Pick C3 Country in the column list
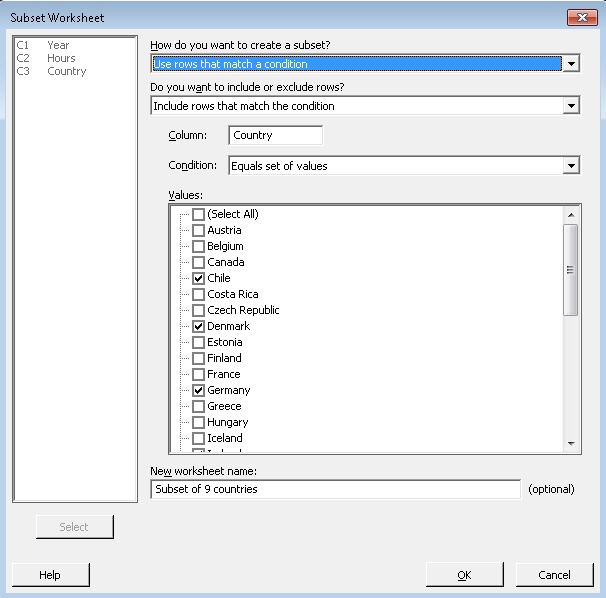This screenshot has width=606, height=598. tap(66, 71)
